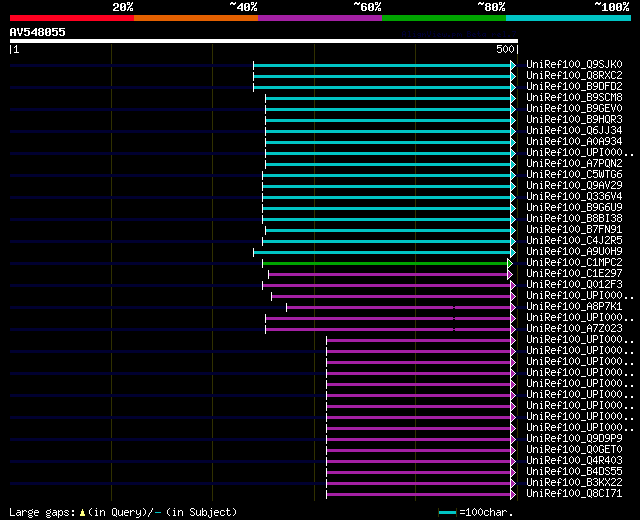Open hit UniRef100_Q8RXC2
The width and height of the screenshot is (640, 520).
[x=574, y=76]
